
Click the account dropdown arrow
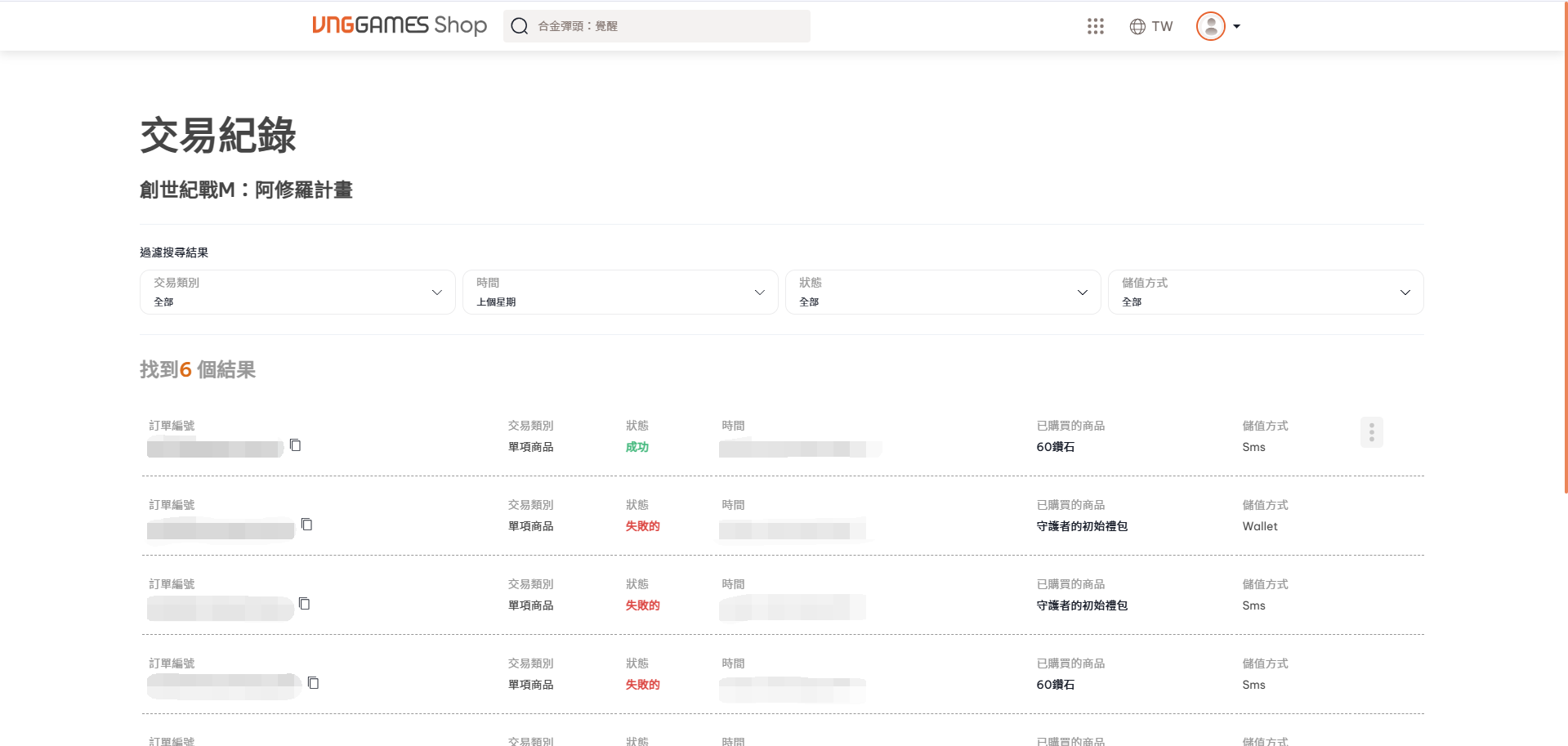[x=1237, y=26]
